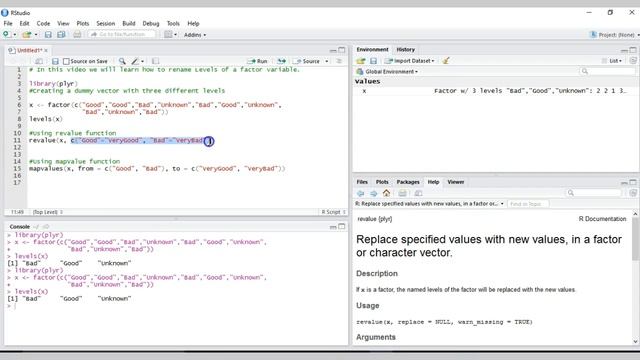
Task: Switch to the Files tab
Action: click(x=362, y=182)
